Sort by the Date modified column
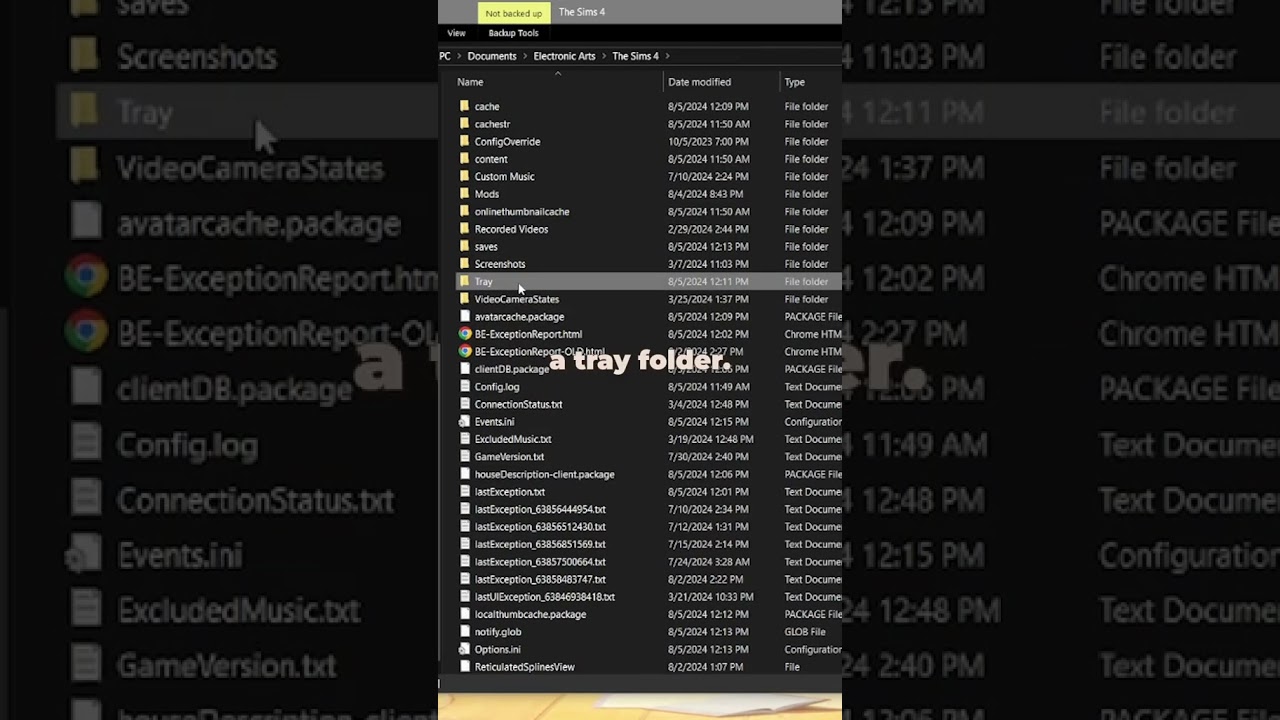This screenshot has width=1280, height=720. [699, 82]
